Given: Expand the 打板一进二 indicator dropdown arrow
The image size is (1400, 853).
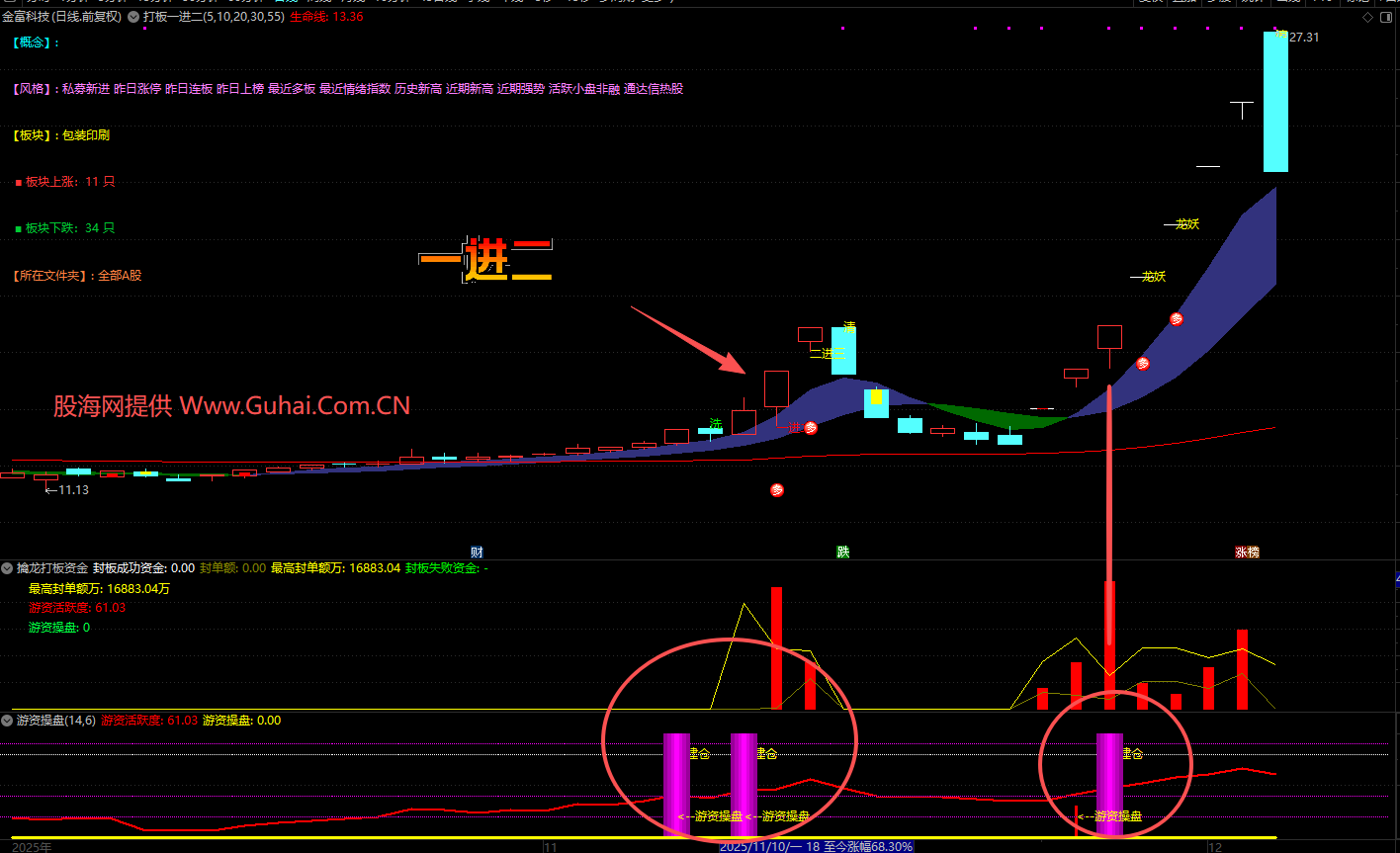Looking at the screenshot, I should [133, 17].
